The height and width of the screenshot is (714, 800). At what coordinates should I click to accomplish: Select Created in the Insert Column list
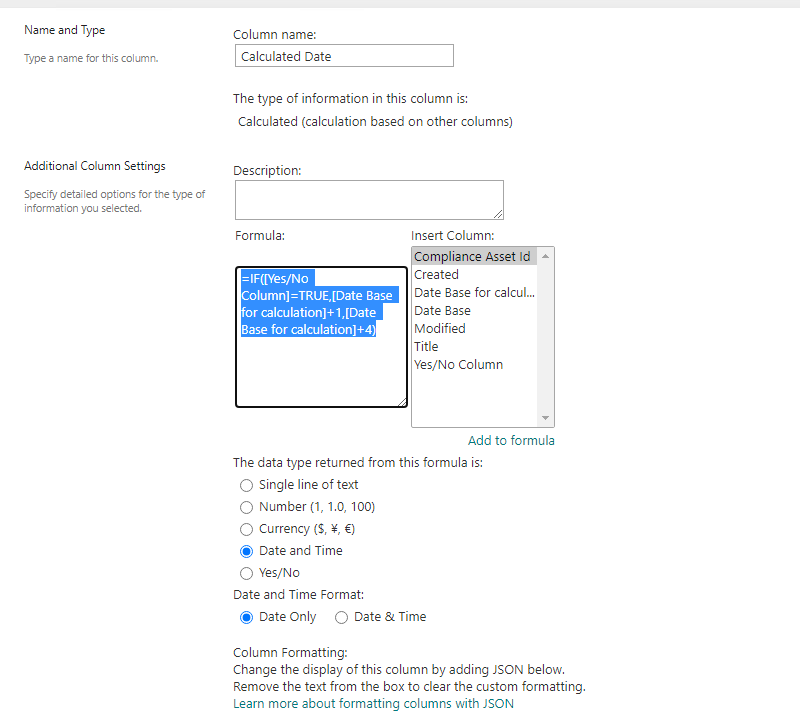473,275
